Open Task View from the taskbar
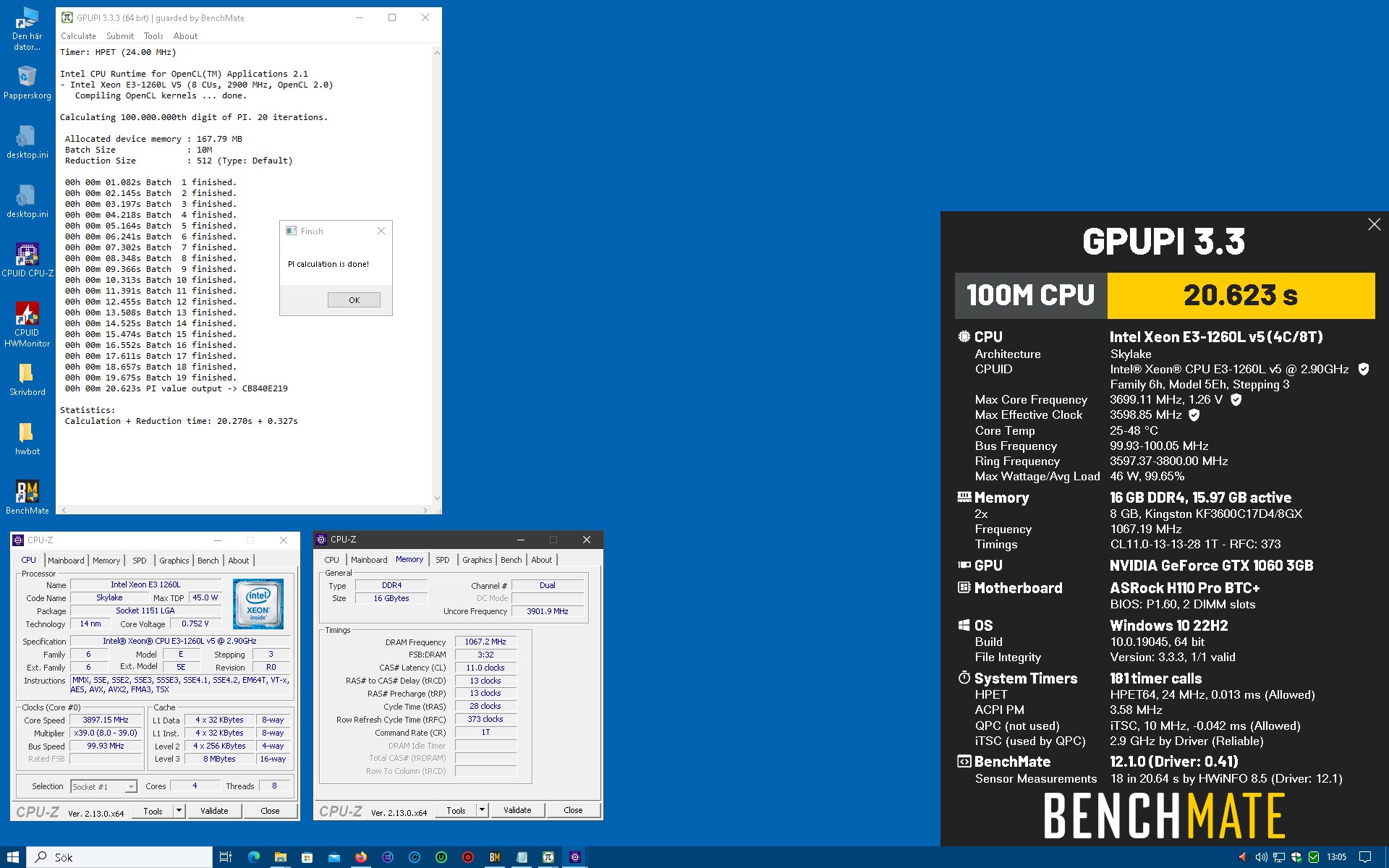 pos(226,857)
